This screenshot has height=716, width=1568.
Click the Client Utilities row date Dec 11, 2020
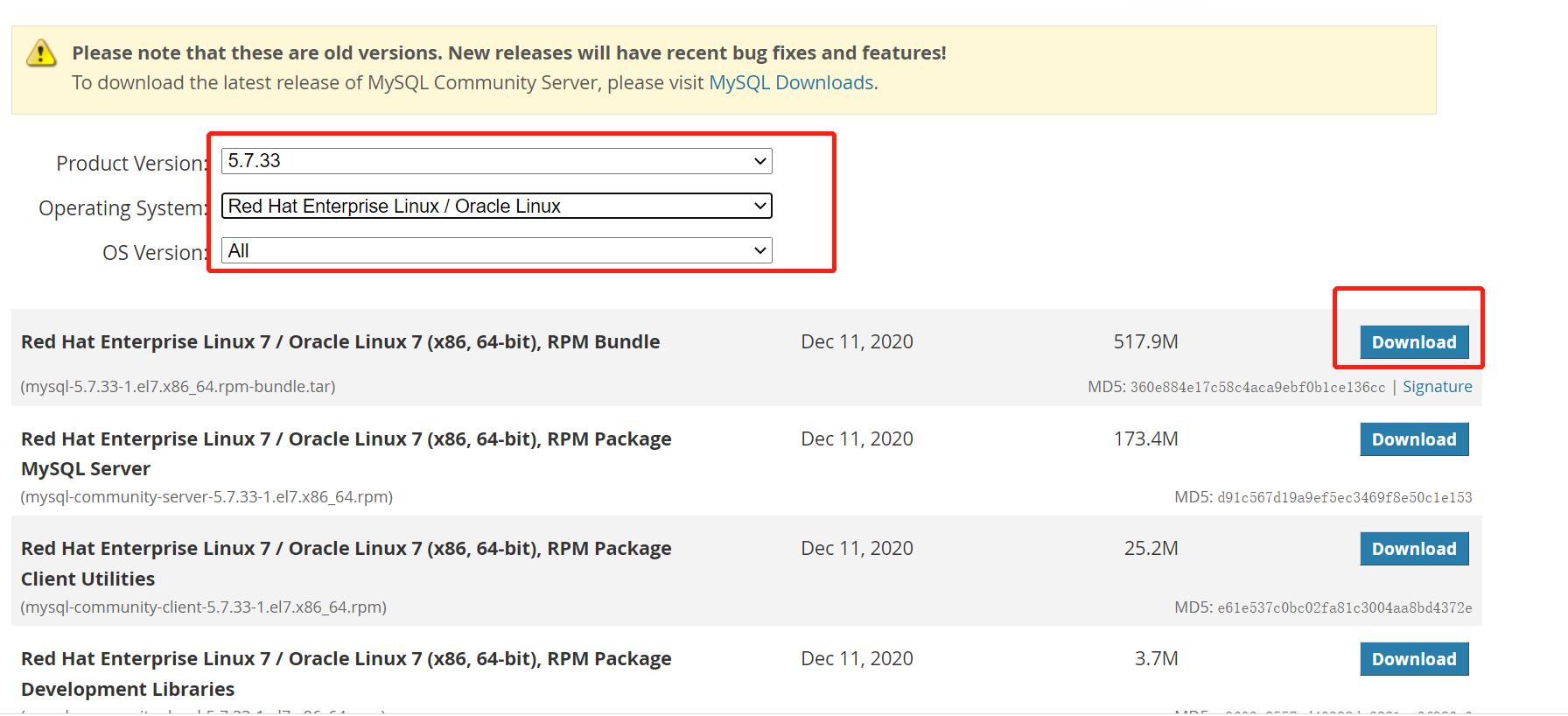(x=857, y=549)
